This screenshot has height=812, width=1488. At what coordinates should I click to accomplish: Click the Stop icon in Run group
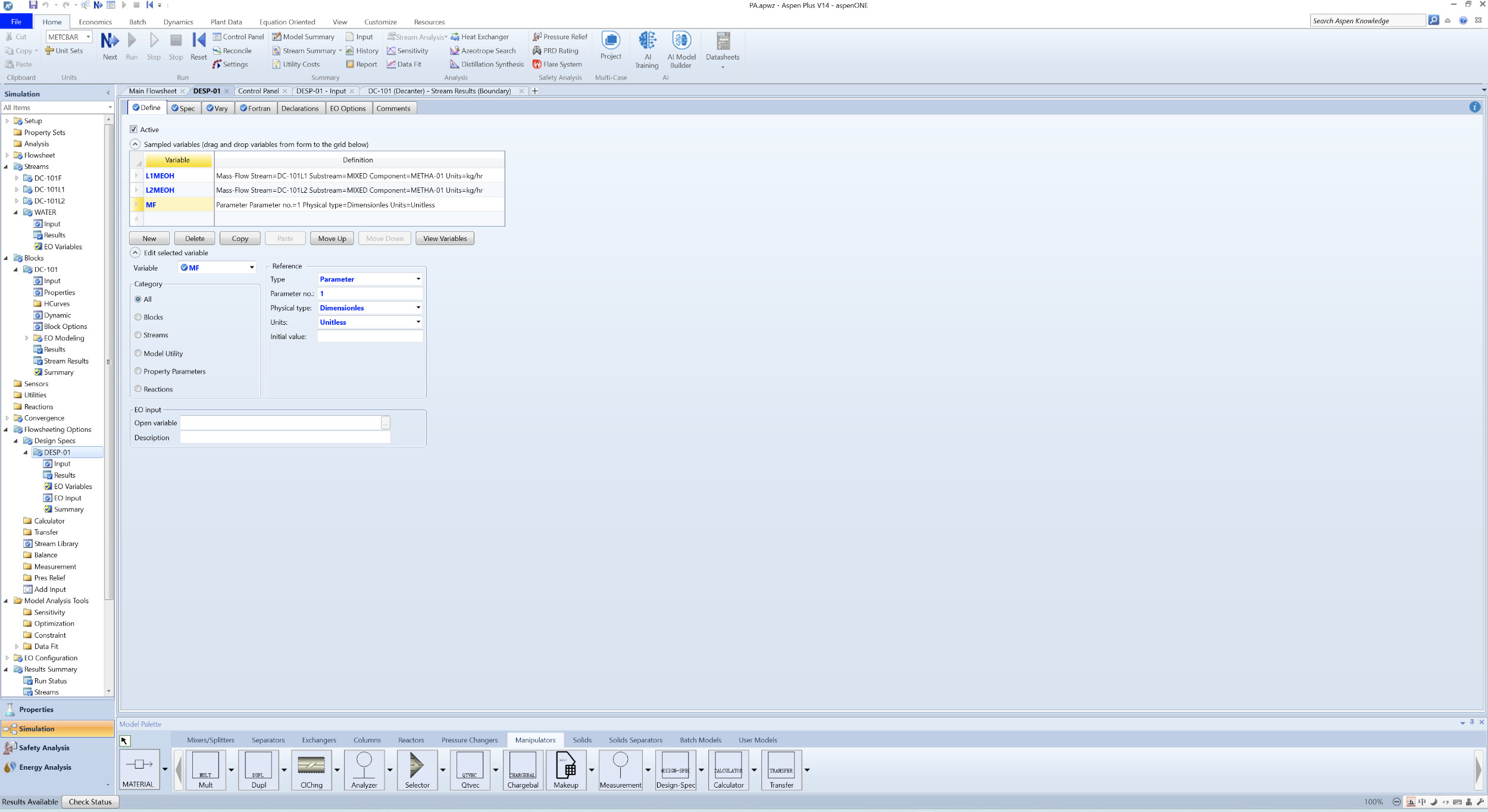coord(176,40)
